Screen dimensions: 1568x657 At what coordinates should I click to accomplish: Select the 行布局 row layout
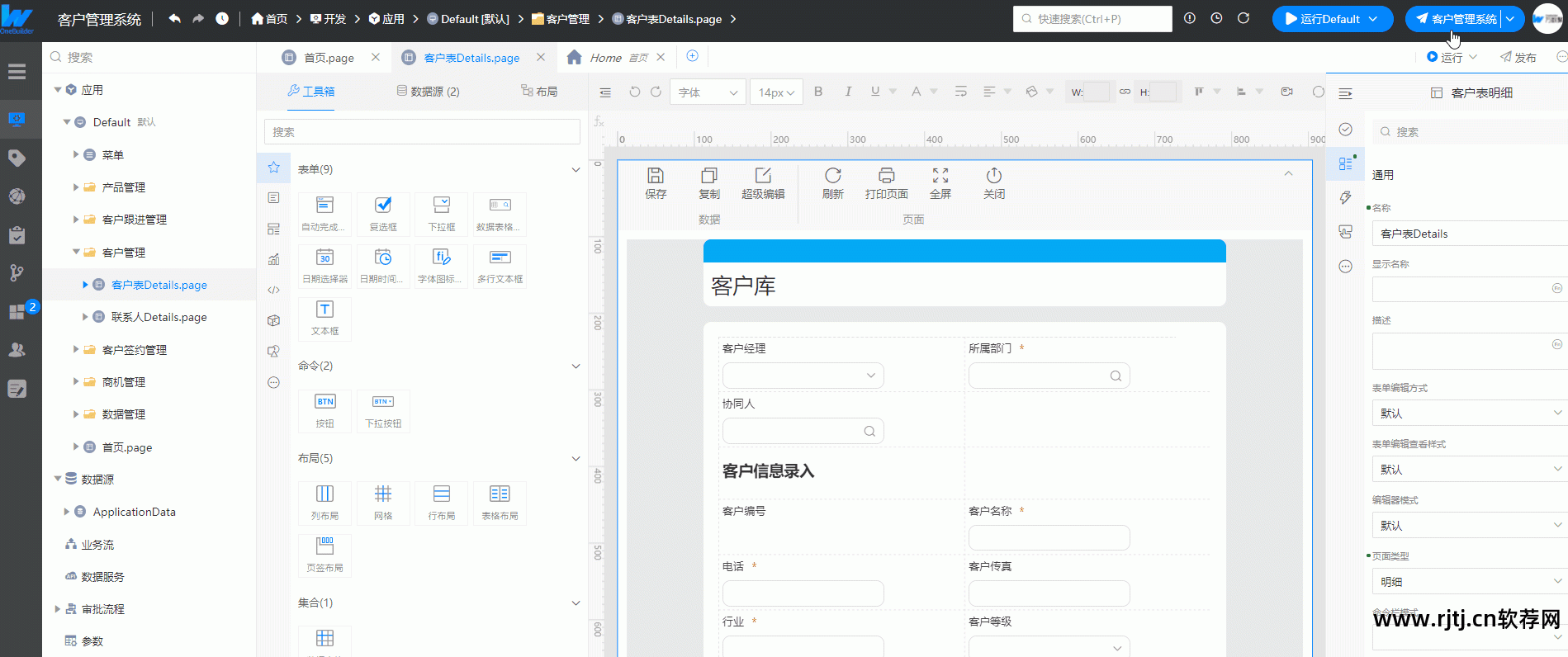click(442, 503)
